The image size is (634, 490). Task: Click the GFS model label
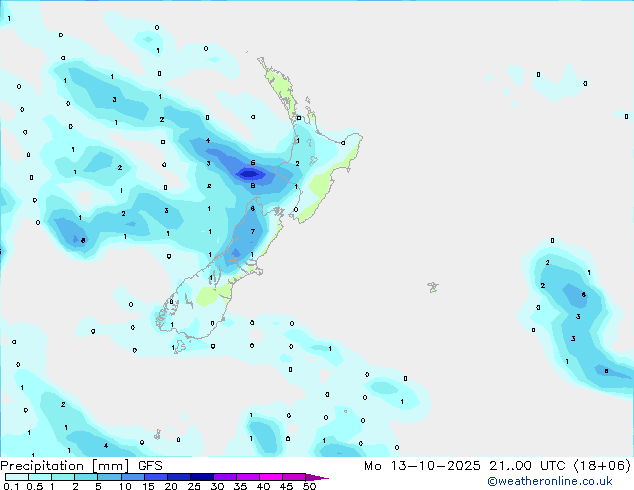pyautogui.click(x=150, y=466)
